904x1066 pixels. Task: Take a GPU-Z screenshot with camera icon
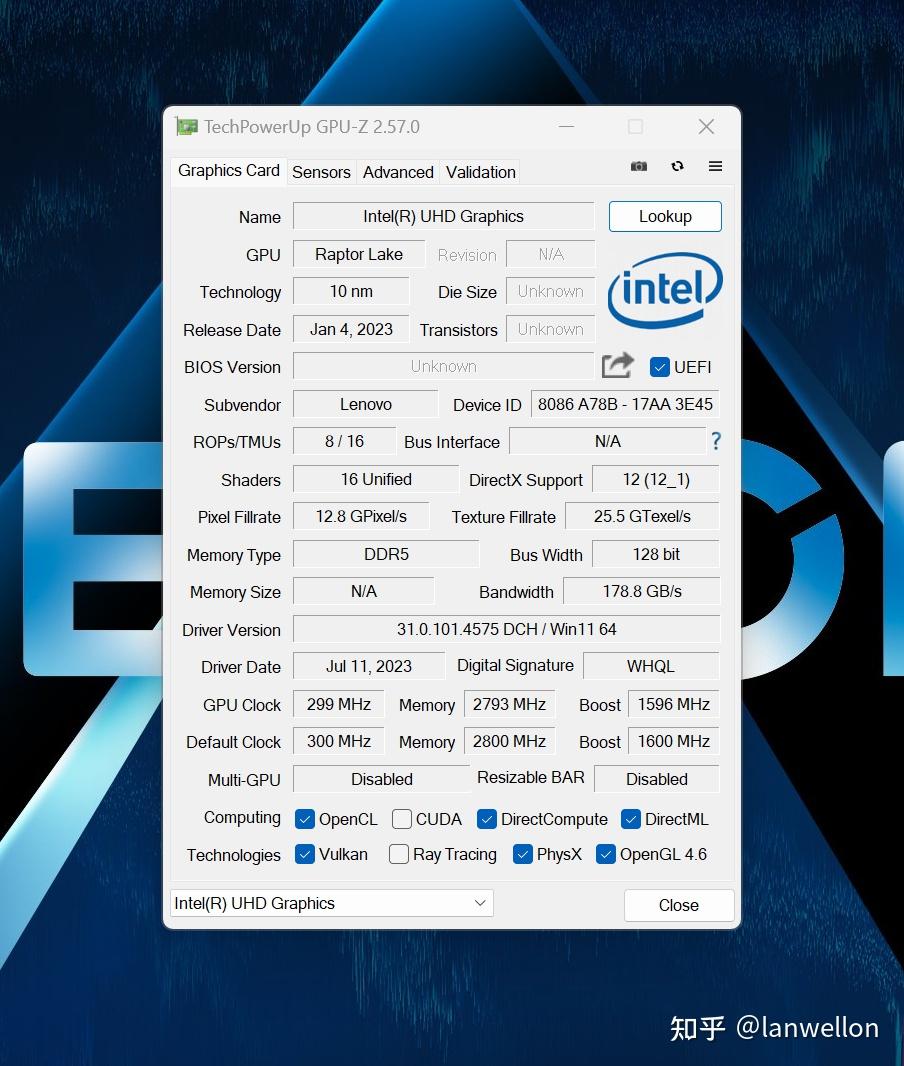(638, 167)
